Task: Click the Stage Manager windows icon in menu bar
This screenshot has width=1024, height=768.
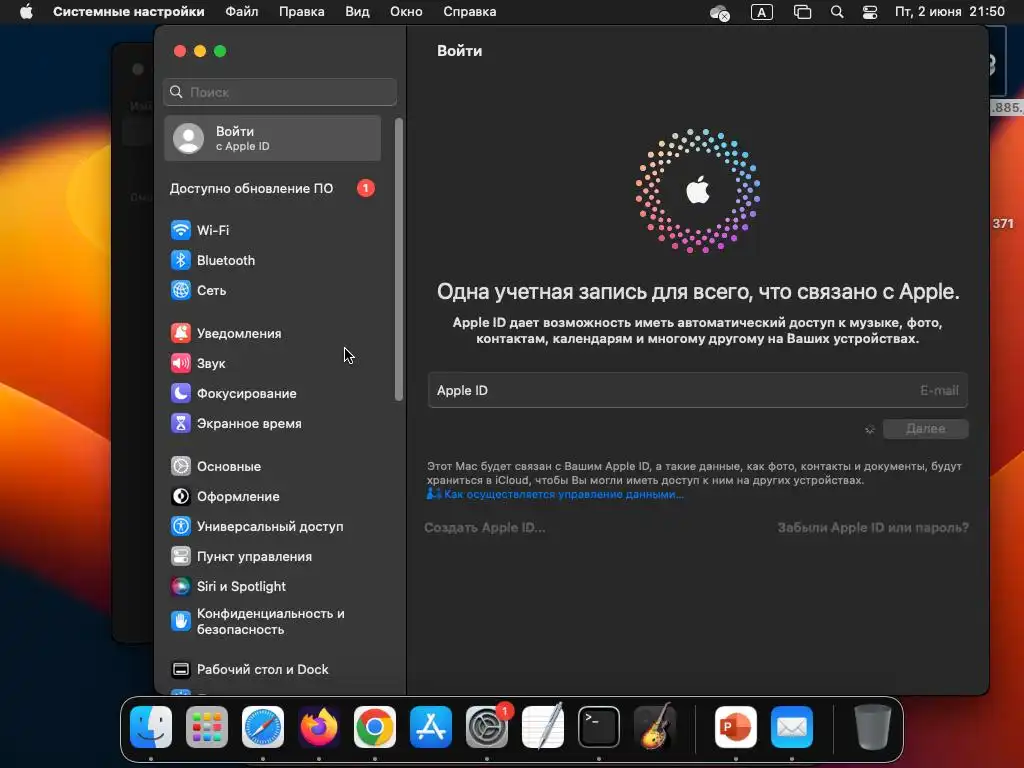Action: click(802, 12)
